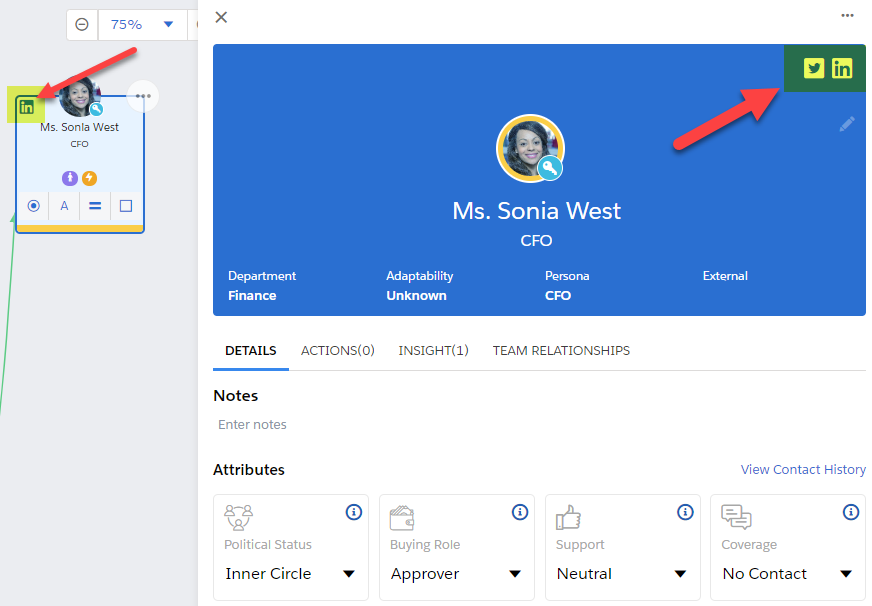
Task: Click the Ms. Sonia West name in header
Action: pyautogui.click(x=537, y=211)
